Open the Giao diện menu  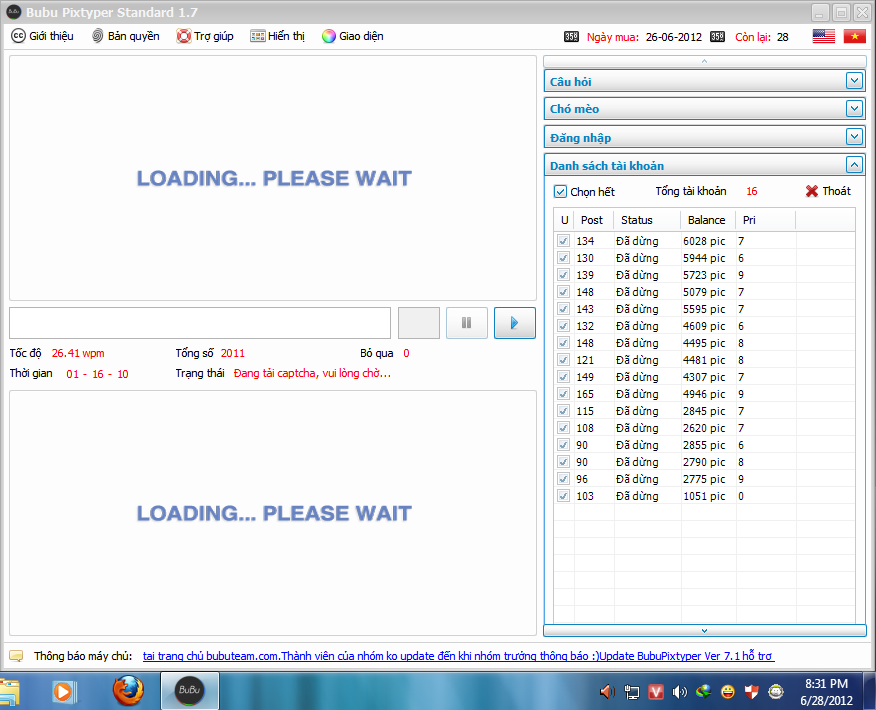(x=353, y=36)
